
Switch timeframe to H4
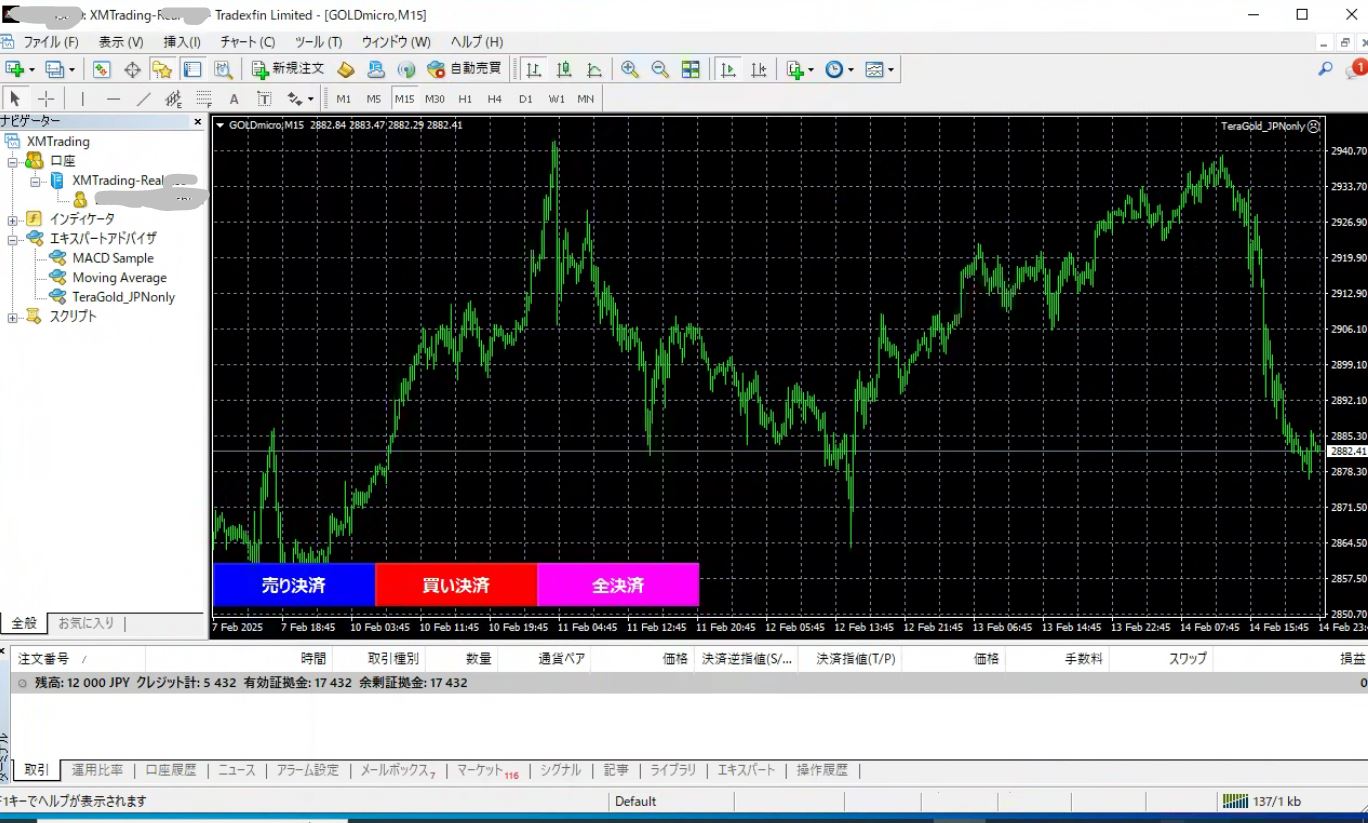pyautogui.click(x=495, y=99)
